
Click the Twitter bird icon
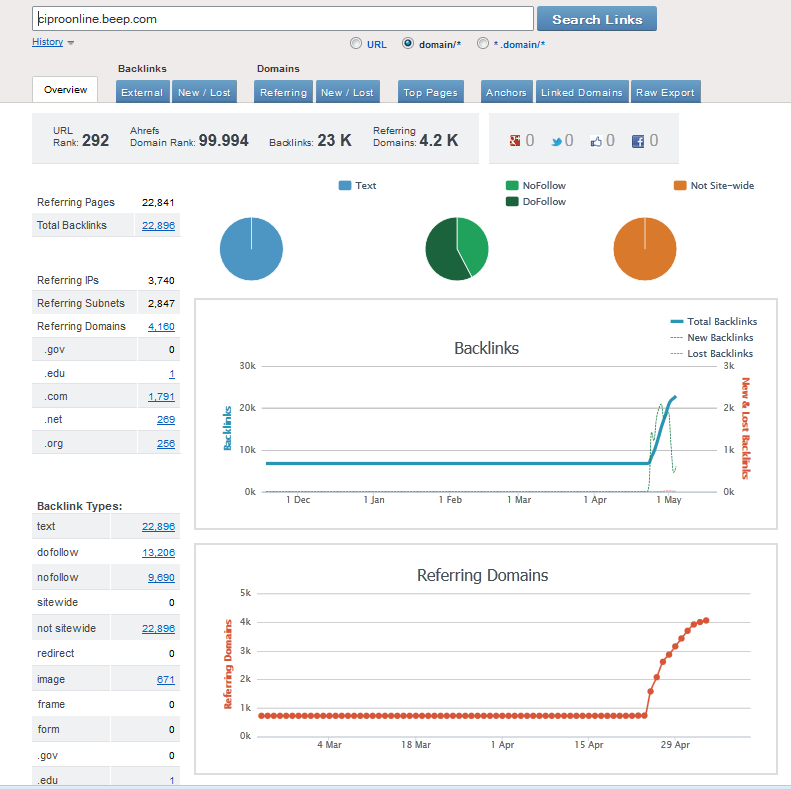(x=556, y=141)
